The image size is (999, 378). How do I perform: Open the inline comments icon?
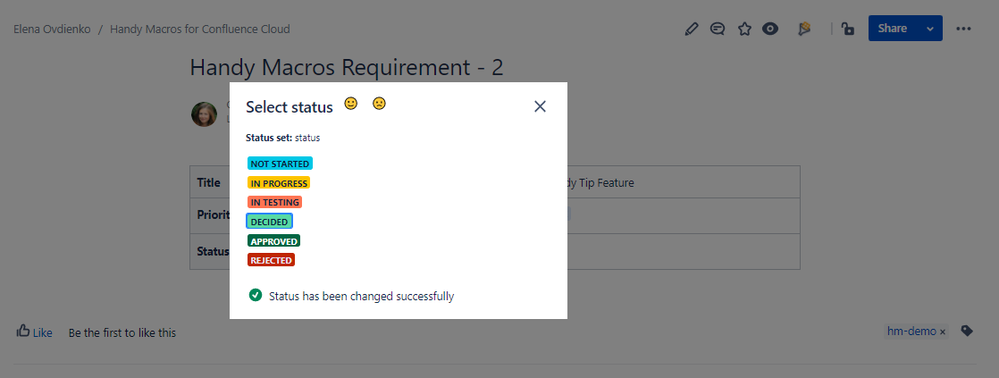coord(717,29)
